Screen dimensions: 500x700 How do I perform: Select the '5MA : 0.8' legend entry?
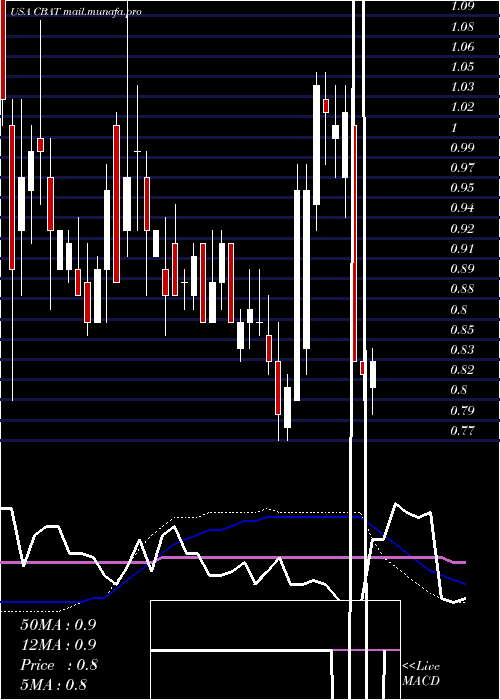54,685
